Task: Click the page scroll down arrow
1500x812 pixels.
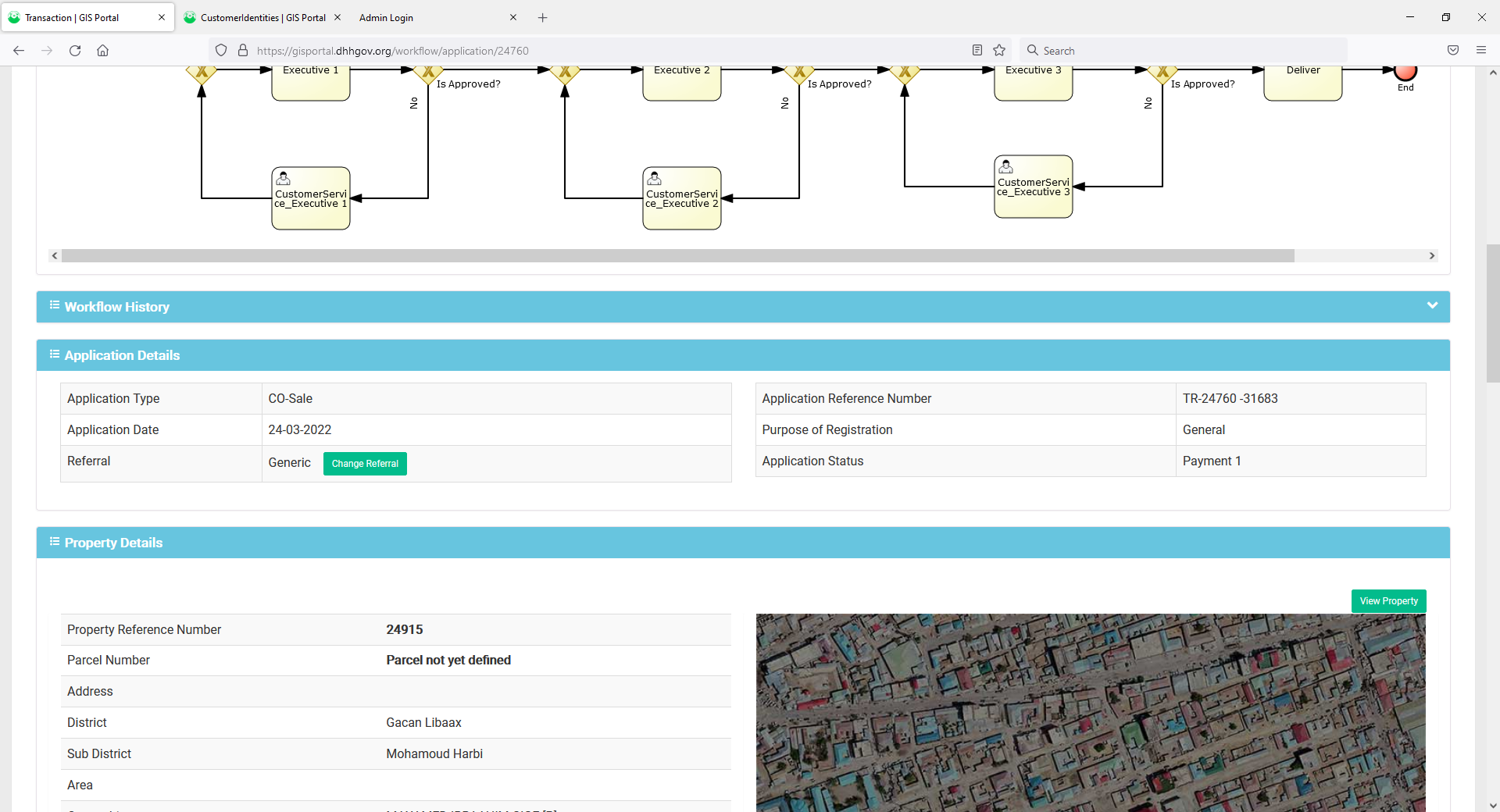Action: (1493, 805)
